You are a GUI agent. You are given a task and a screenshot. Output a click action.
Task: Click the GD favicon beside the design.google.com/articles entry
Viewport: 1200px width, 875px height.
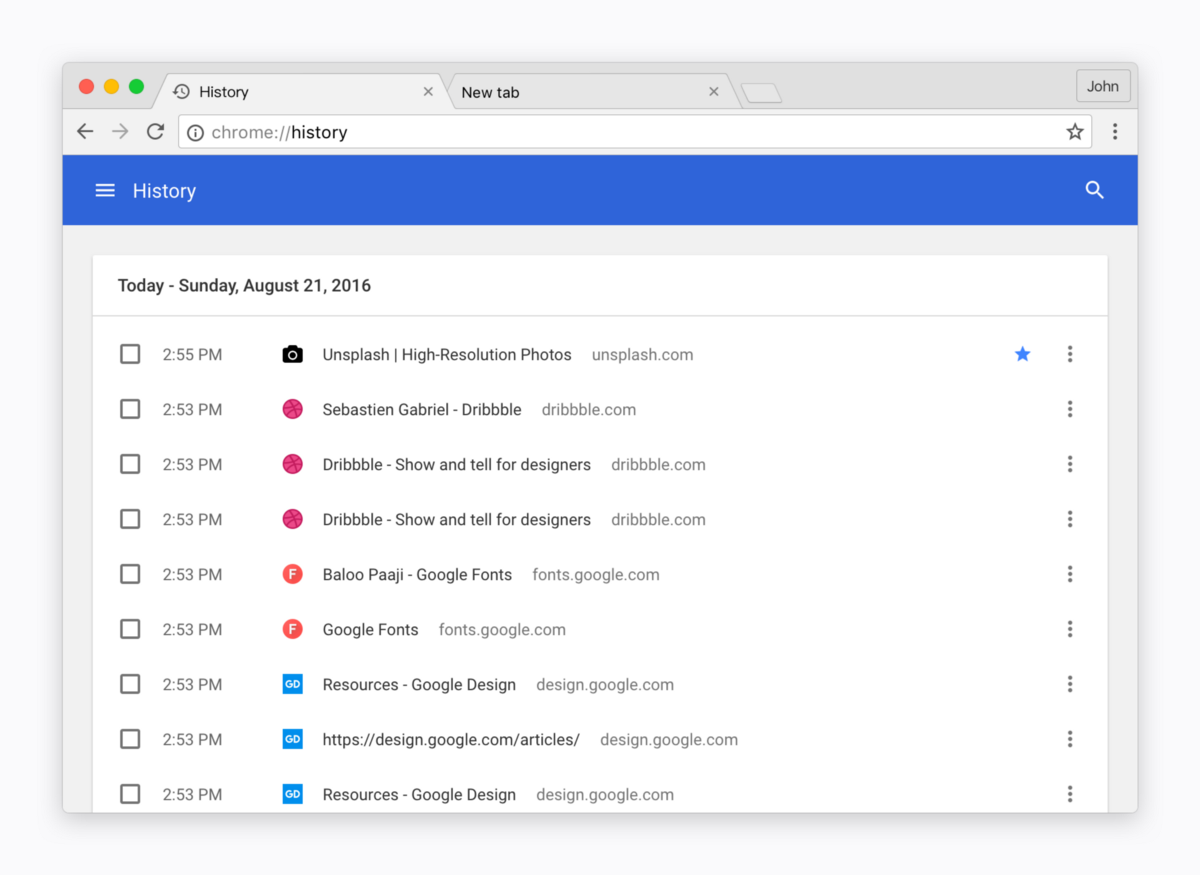(292, 739)
